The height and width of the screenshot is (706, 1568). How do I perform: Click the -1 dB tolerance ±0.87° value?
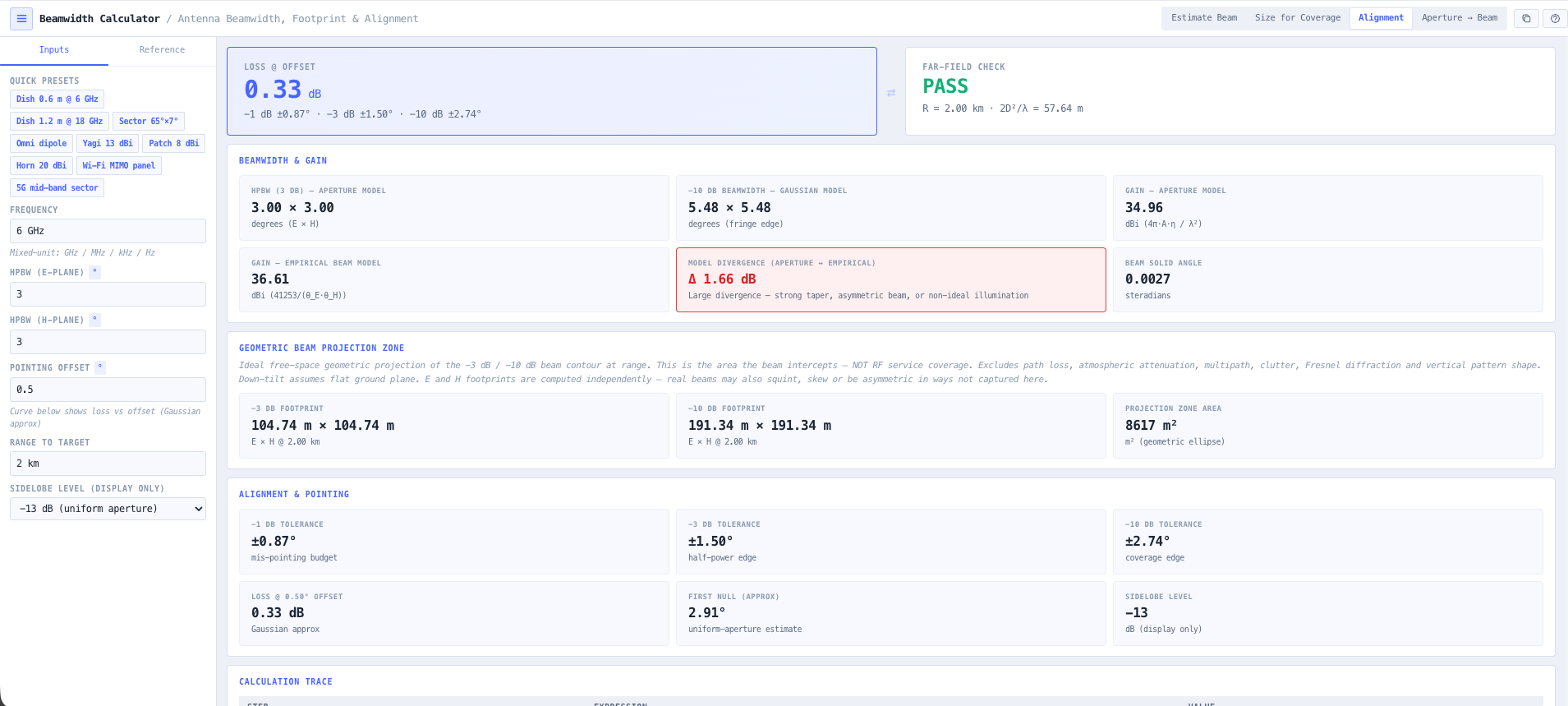tap(274, 542)
